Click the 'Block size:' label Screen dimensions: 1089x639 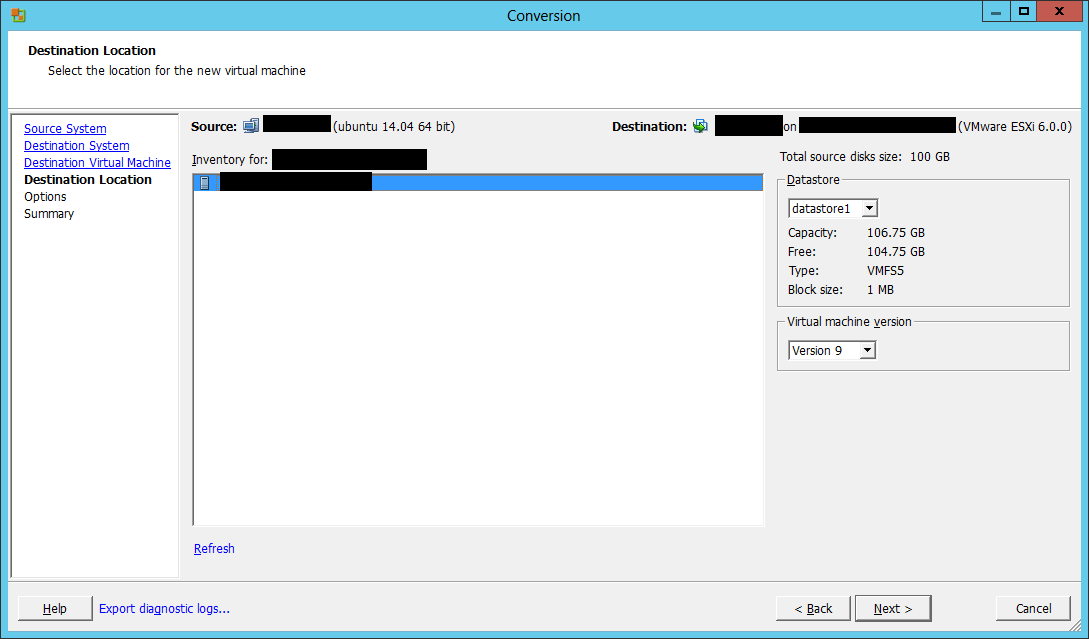point(815,290)
